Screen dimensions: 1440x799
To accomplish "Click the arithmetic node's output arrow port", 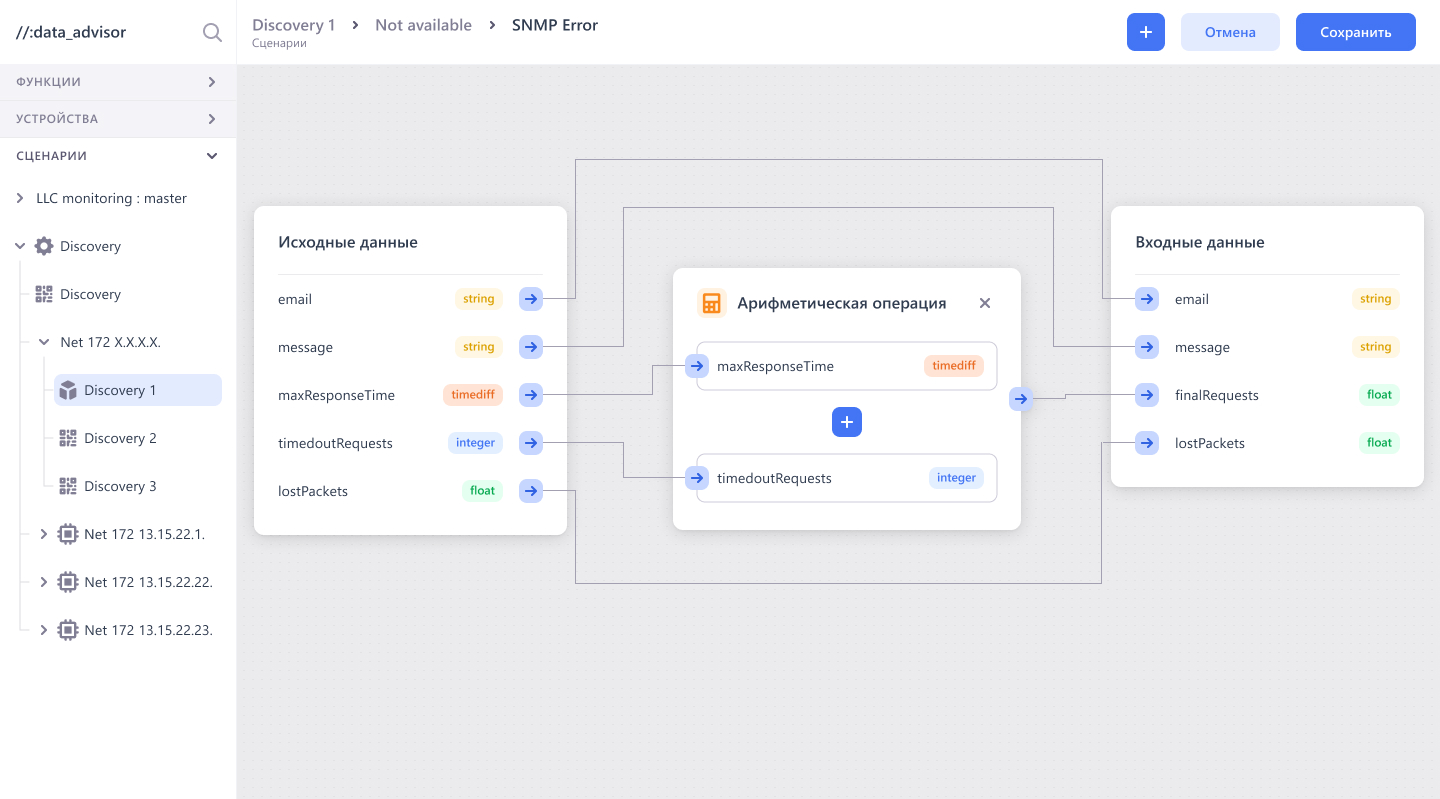I will click(x=1020, y=399).
